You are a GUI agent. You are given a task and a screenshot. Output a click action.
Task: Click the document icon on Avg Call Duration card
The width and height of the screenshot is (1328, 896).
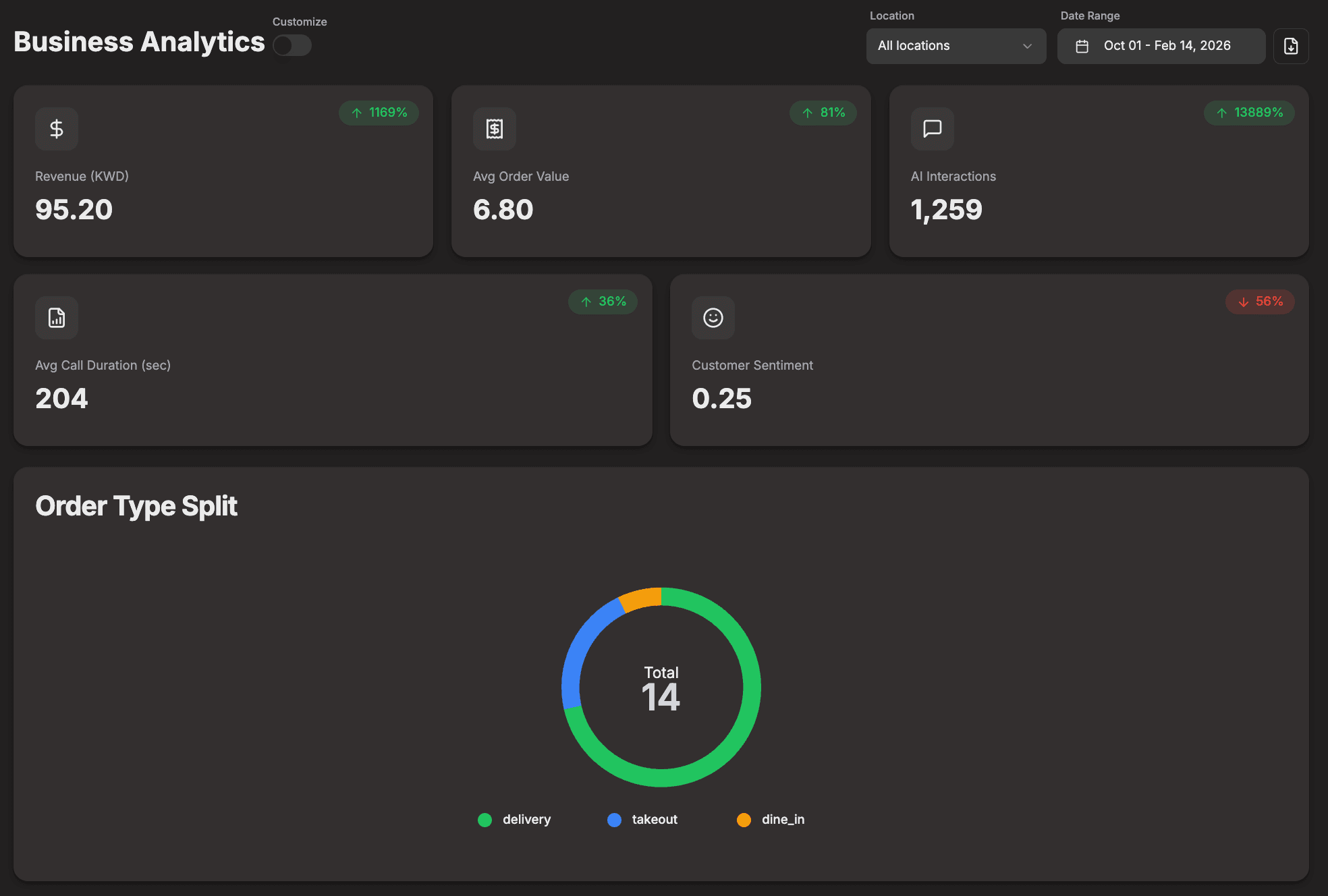pyautogui.click(x=56, y=317)
